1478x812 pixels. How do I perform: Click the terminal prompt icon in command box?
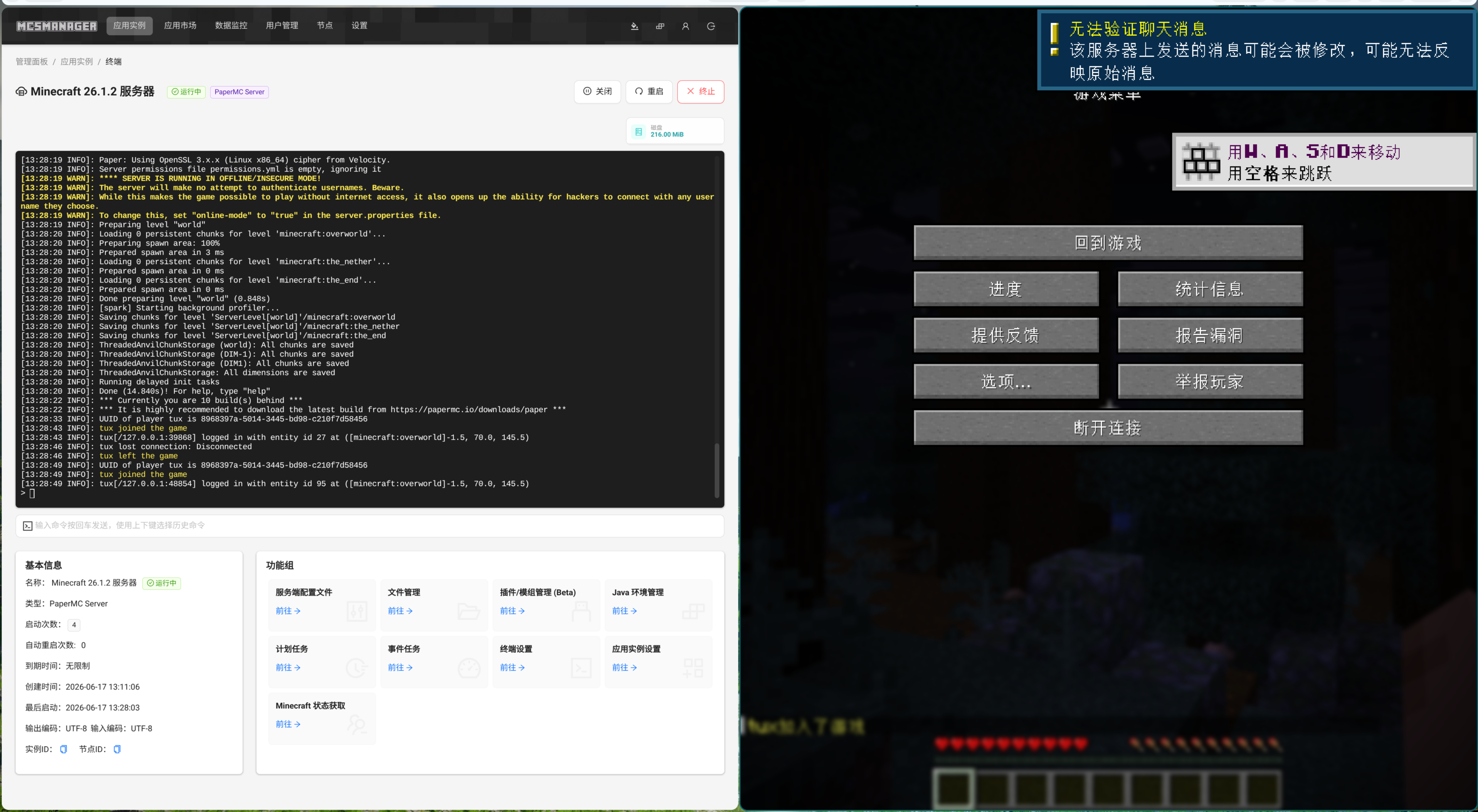click(27, 526)
